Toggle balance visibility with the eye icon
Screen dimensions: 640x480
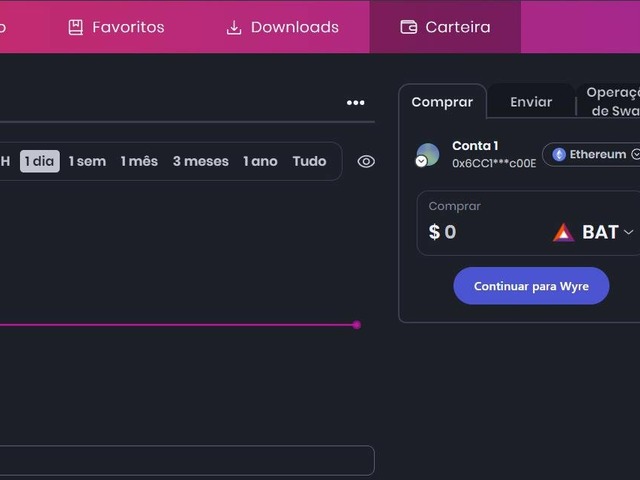pos(366,161)
